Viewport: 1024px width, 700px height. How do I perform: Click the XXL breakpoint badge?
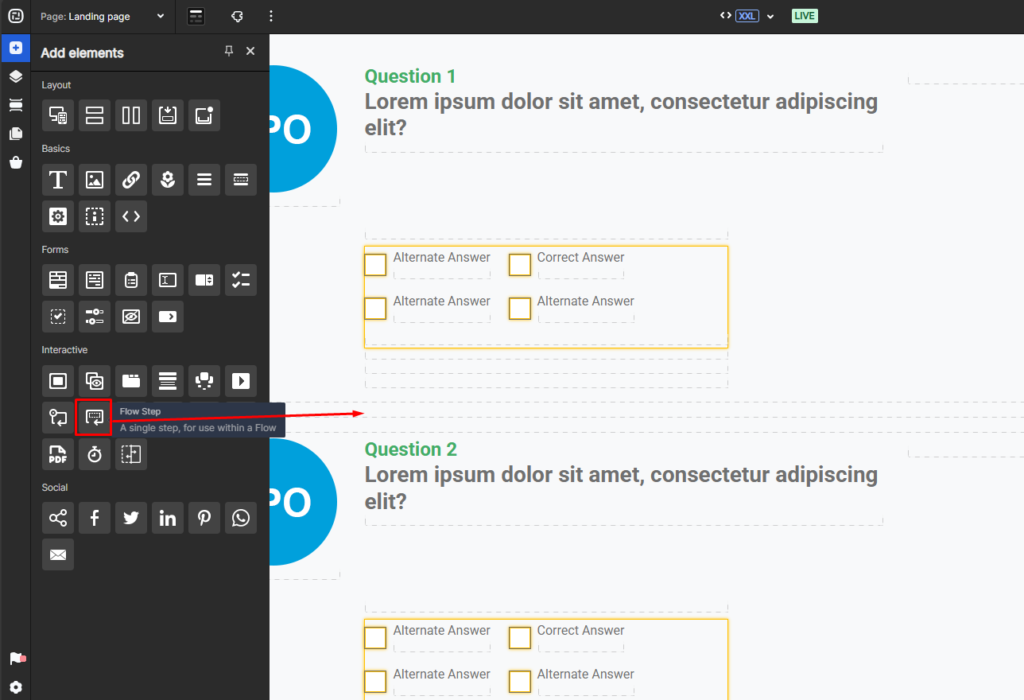pyautogui.click(x=747, y=16)
